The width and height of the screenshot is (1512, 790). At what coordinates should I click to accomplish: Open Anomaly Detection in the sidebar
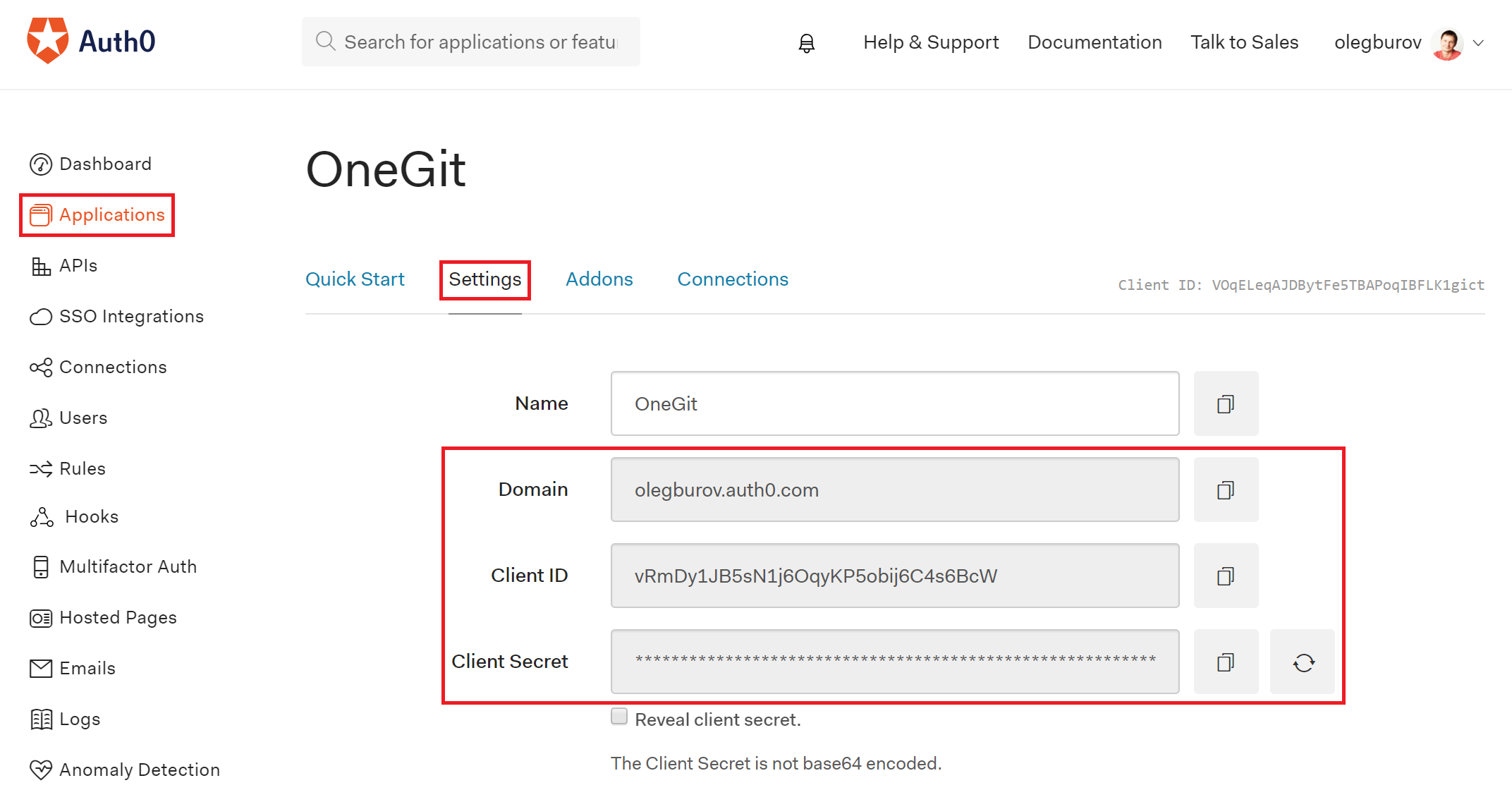coord(139,770)
